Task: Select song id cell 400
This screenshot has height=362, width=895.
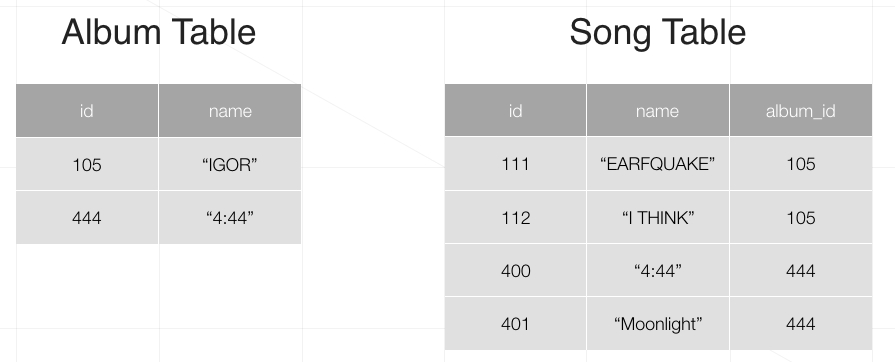Action: click(x=515, y=270)
